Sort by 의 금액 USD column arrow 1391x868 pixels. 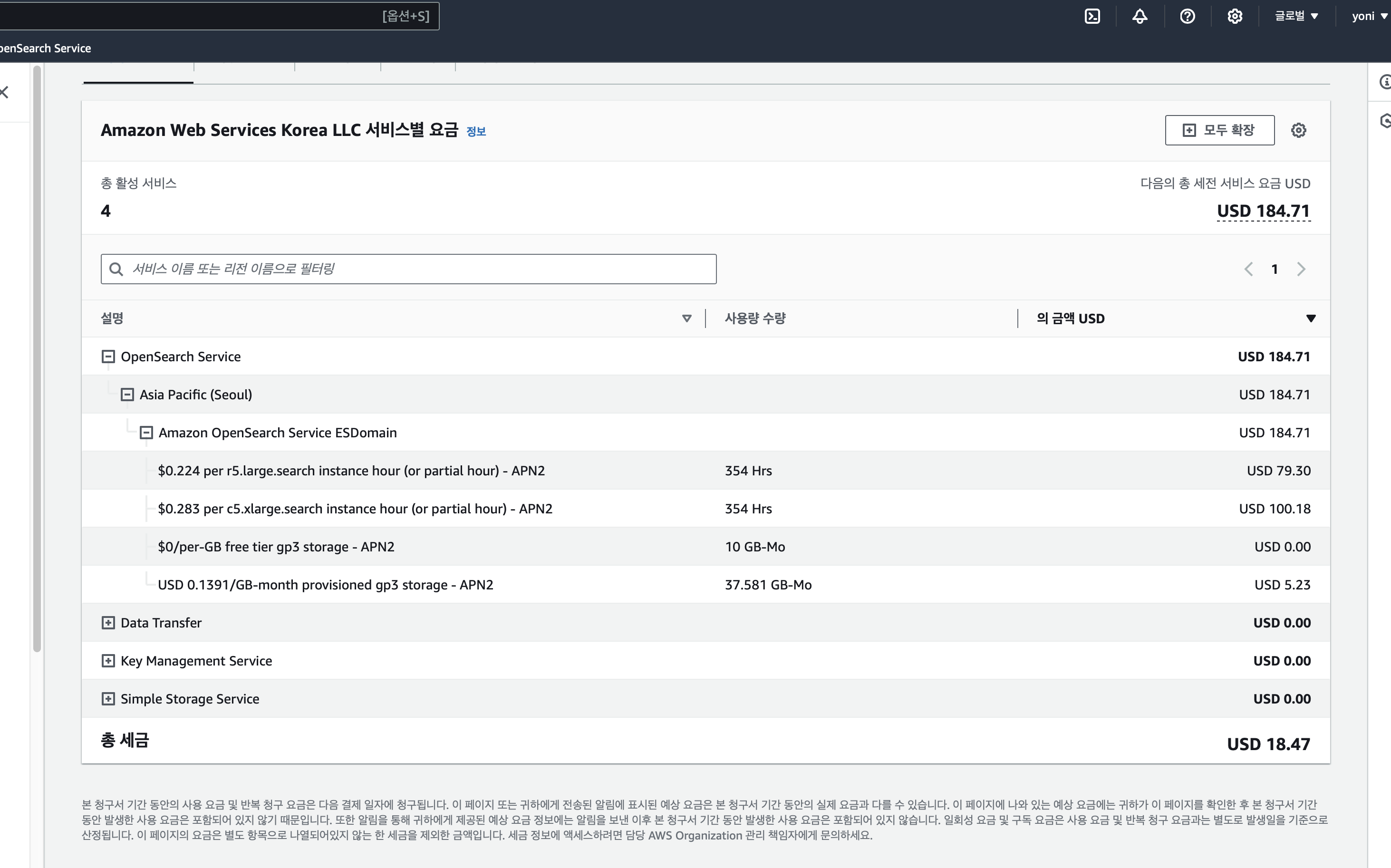click(x=1311, y=318)
